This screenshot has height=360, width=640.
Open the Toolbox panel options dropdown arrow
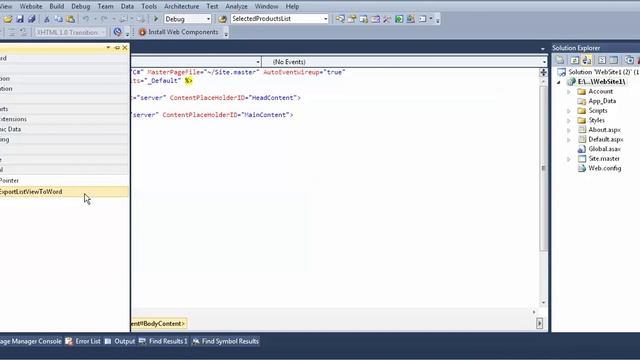click(108, 48)
